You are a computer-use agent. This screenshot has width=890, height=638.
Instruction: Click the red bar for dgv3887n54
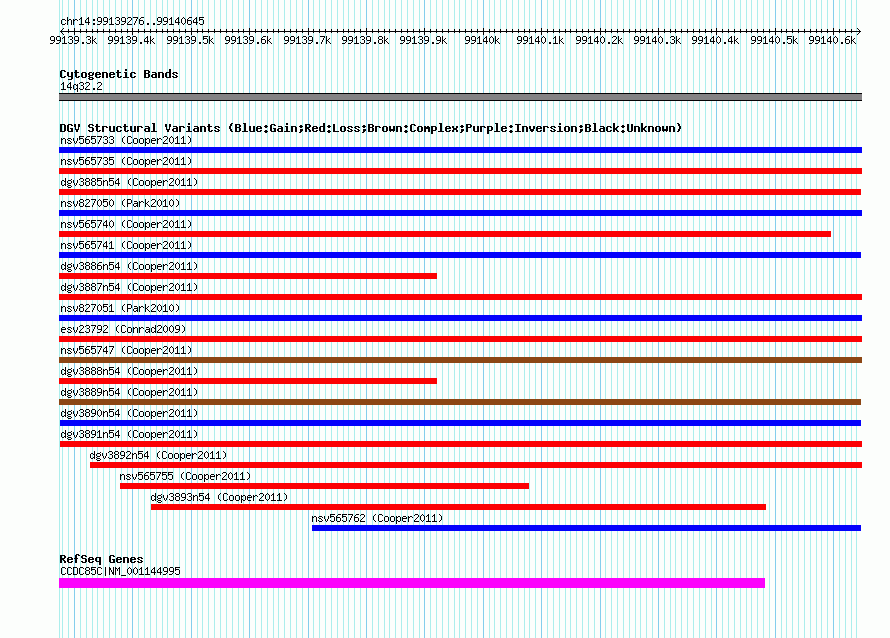tap(460, 297)
